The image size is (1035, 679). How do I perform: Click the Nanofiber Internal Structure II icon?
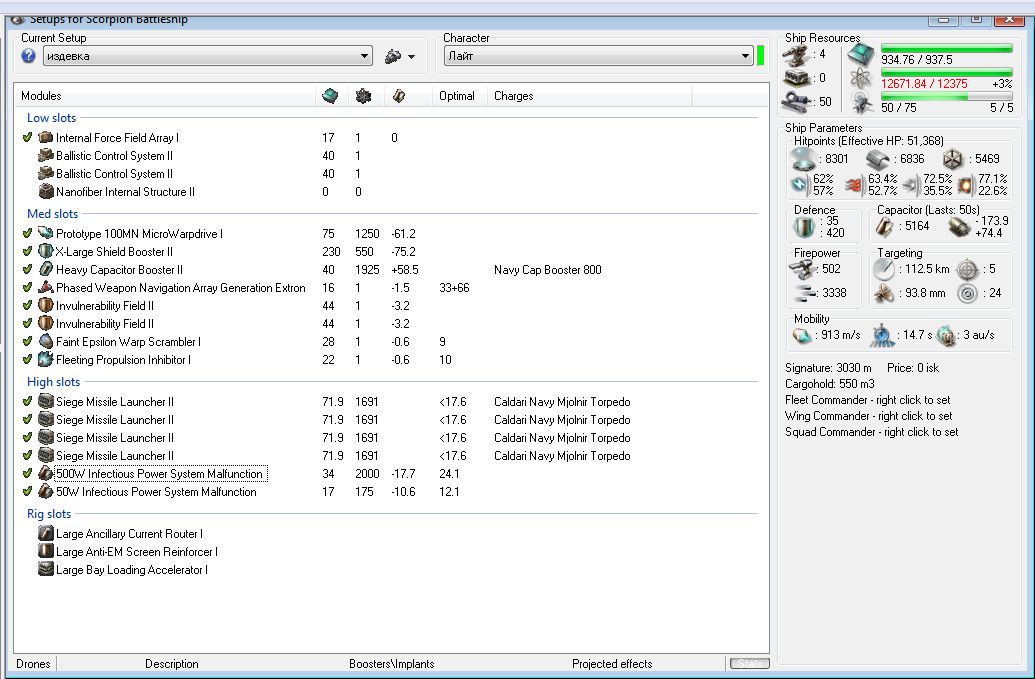pyautogui.click(x=45, y=192)
